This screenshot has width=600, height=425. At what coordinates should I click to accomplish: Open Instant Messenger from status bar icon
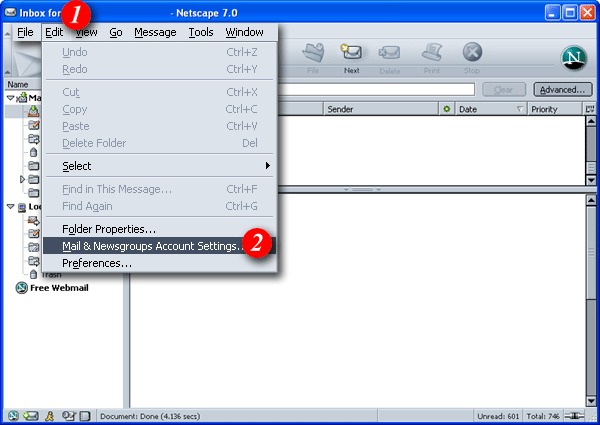(x=49, y=415)
